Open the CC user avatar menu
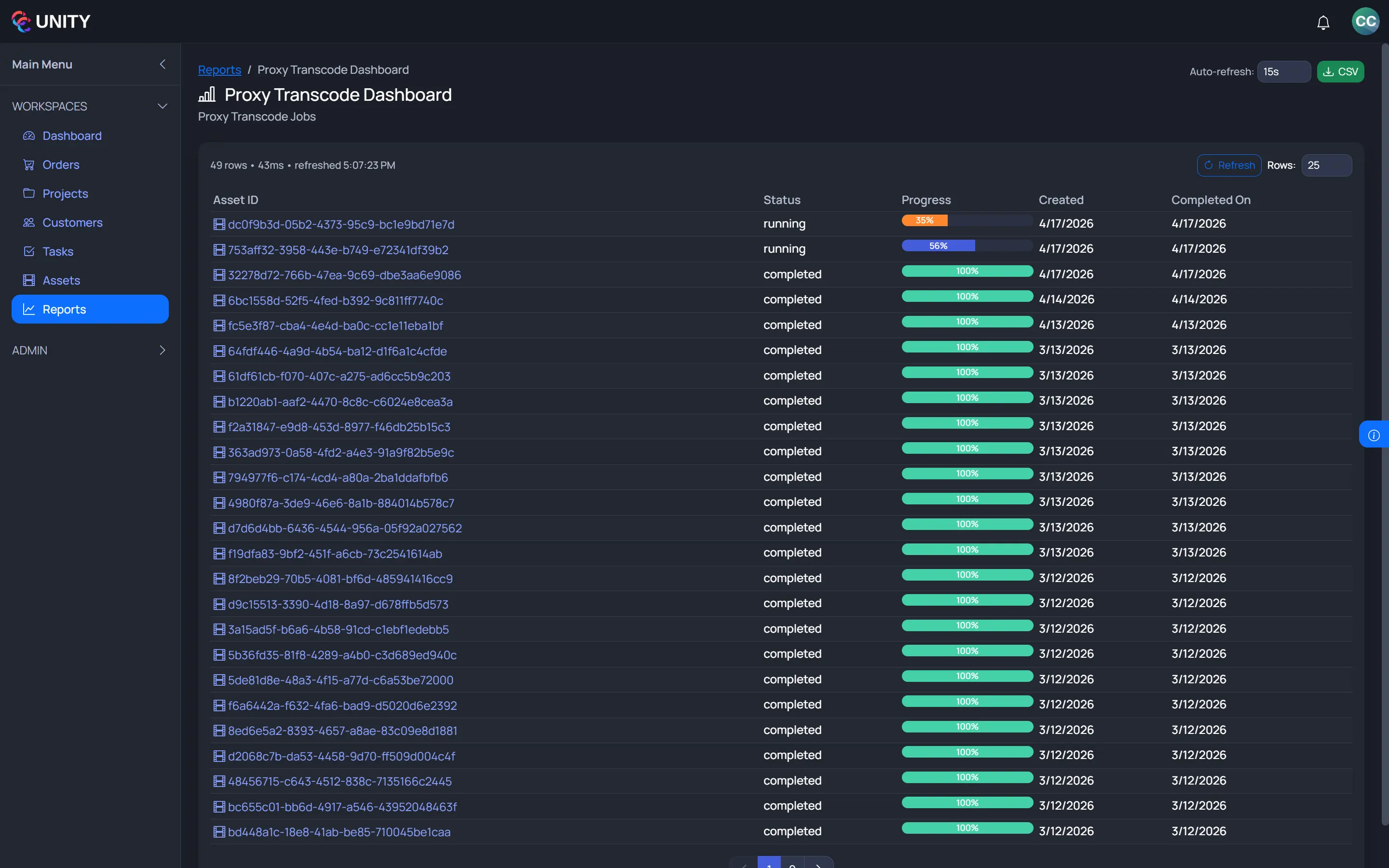 [x=1364, y=21]
